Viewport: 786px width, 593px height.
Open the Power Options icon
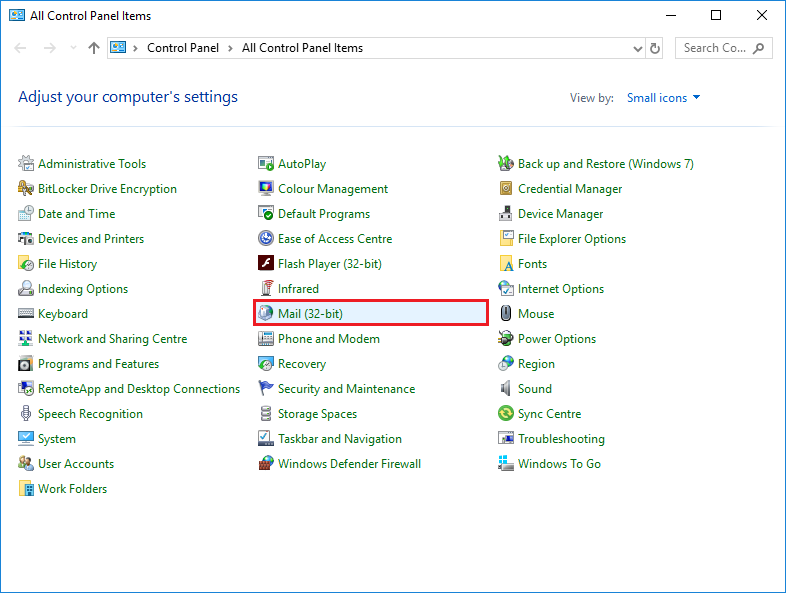(x=506, y=339)
